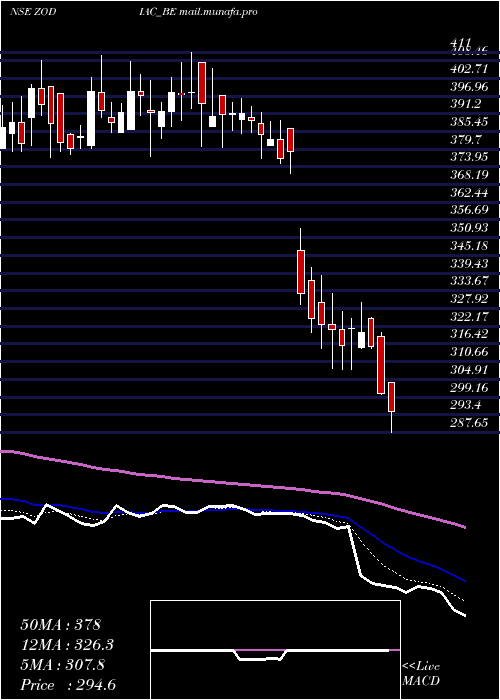The width and height of the screenshot is (500, 700).
Task: Select the 385.45 price level label
Action: coord(469,121)
